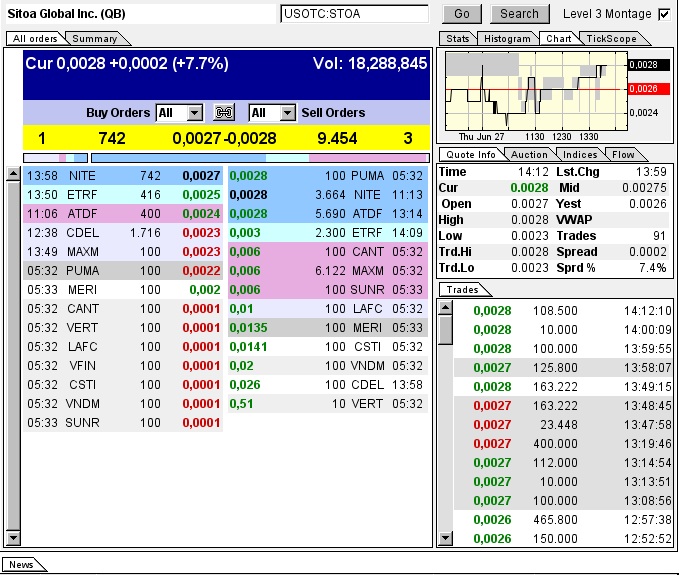This screenshot has width=679, height=575.
Task: Click the link icon between order filters
Action: pyautogui.click(x=224, y=113)
